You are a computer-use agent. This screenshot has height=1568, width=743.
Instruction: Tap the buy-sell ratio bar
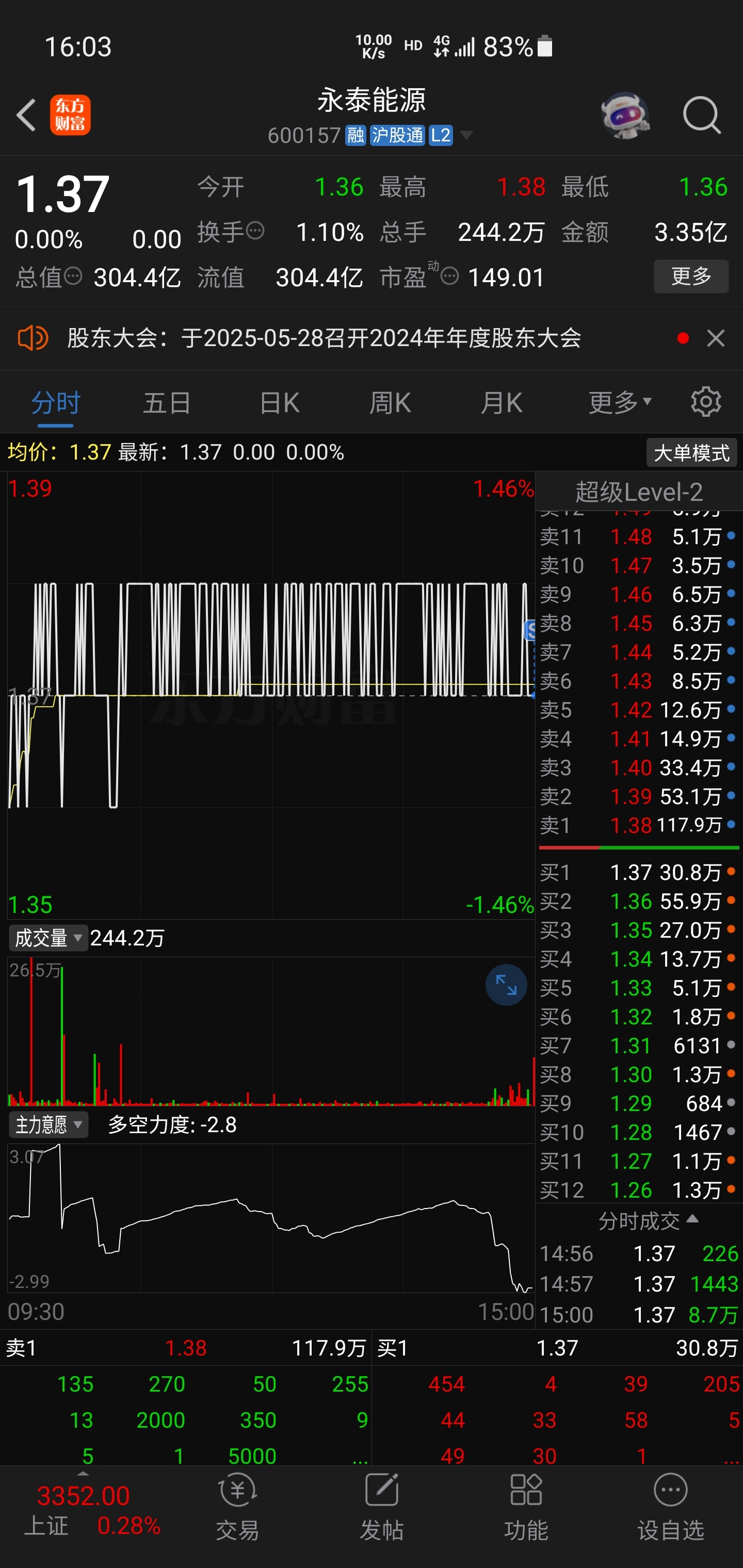639,847
